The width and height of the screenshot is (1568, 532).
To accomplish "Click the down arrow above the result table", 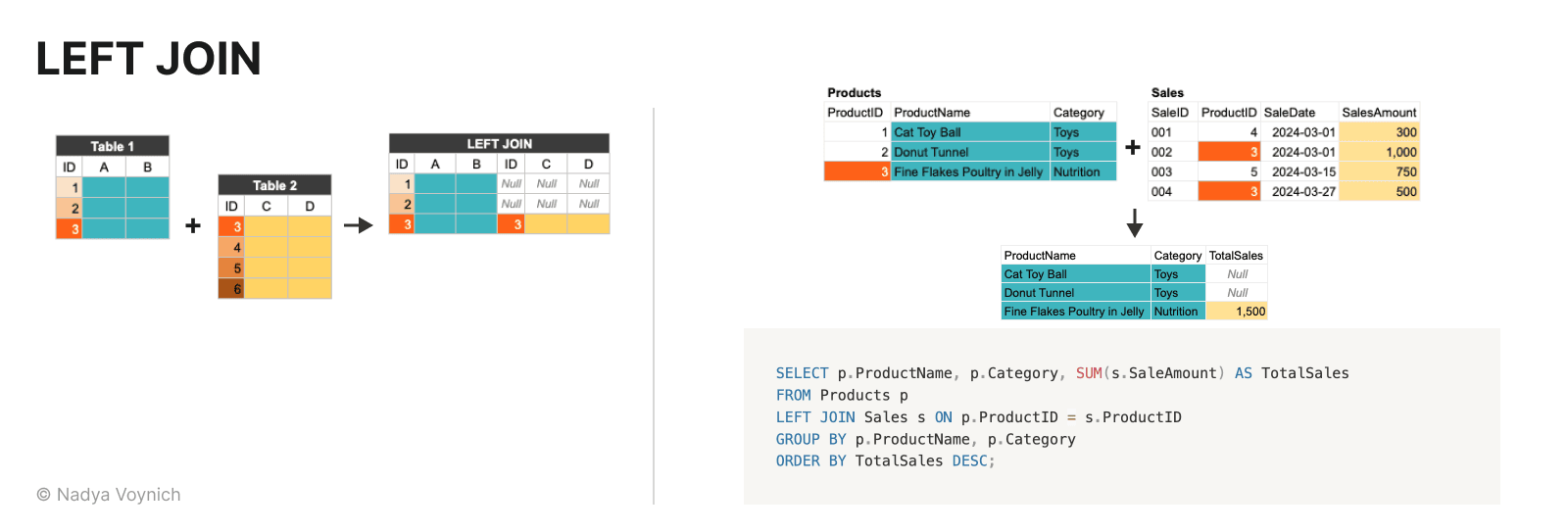I will (x=1134, y=222).
